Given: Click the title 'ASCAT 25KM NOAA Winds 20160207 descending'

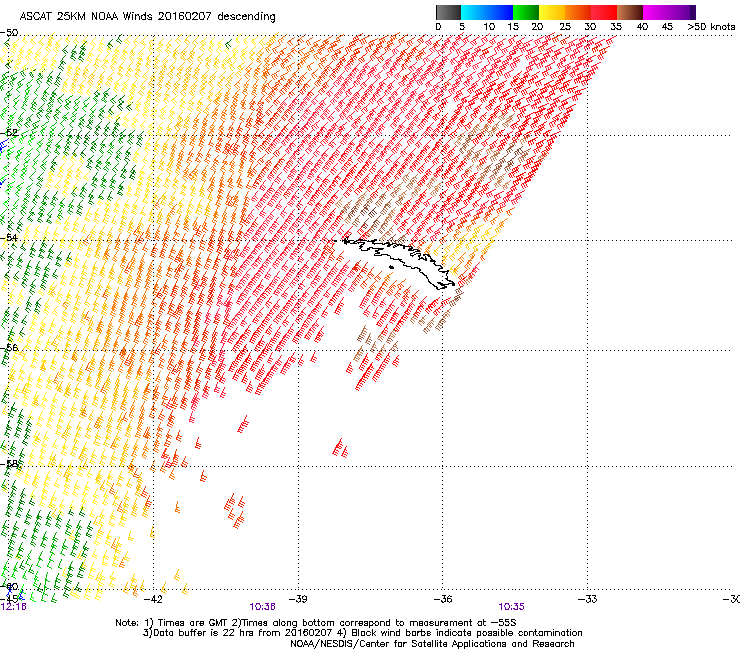Looking at the screenshot, I should 147,17.
